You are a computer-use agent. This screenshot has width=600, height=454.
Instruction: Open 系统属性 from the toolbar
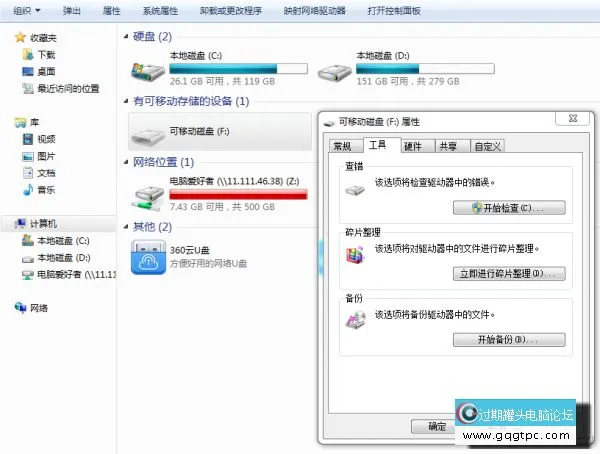(x=160, y=11)
